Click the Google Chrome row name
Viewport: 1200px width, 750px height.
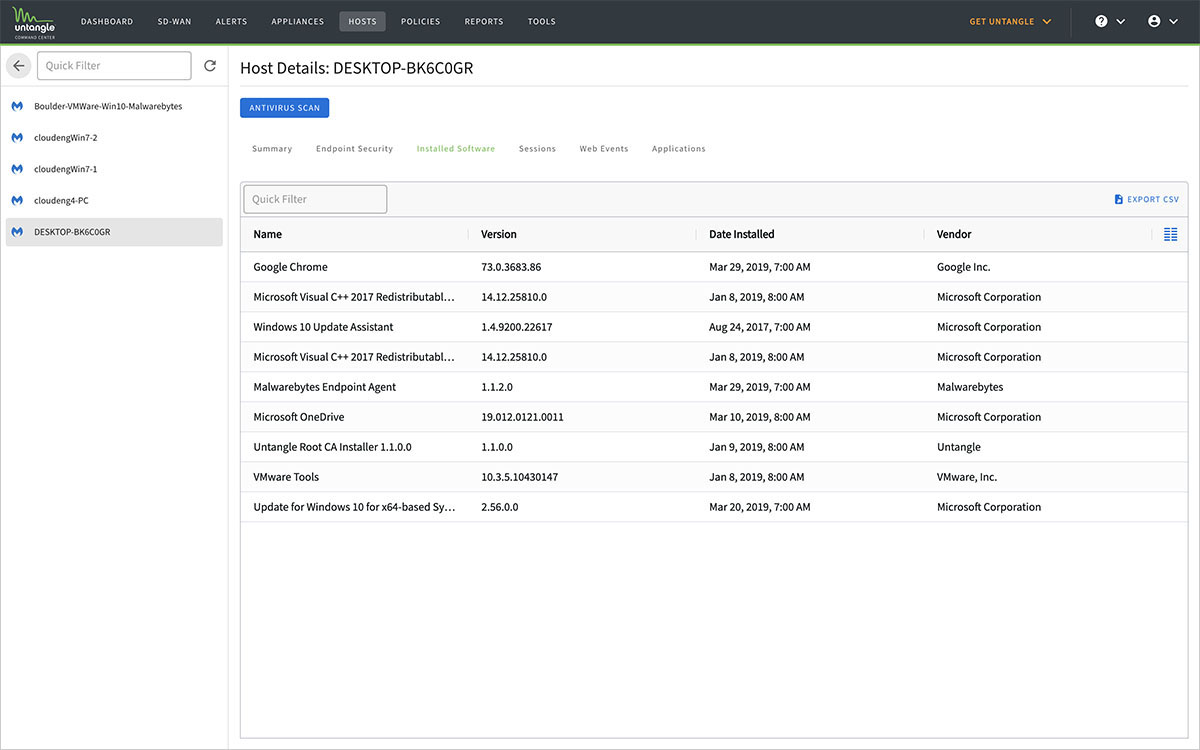coord(290,267)
